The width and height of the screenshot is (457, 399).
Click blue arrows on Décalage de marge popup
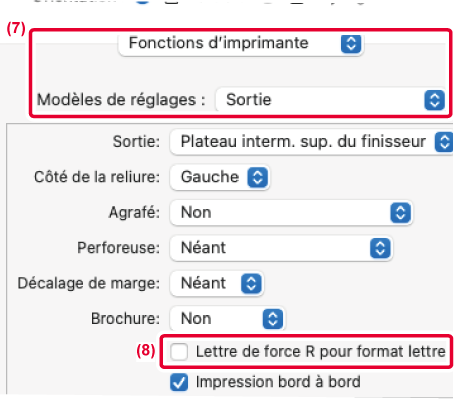pyautogui.click(x=251, y=283)
